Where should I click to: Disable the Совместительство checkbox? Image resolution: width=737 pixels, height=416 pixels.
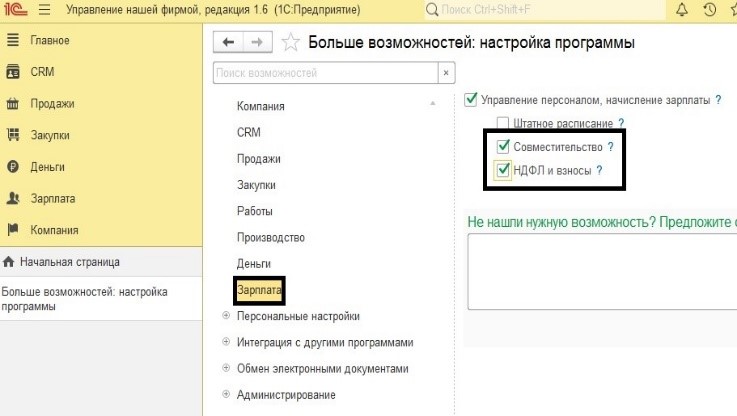point(503,147)
